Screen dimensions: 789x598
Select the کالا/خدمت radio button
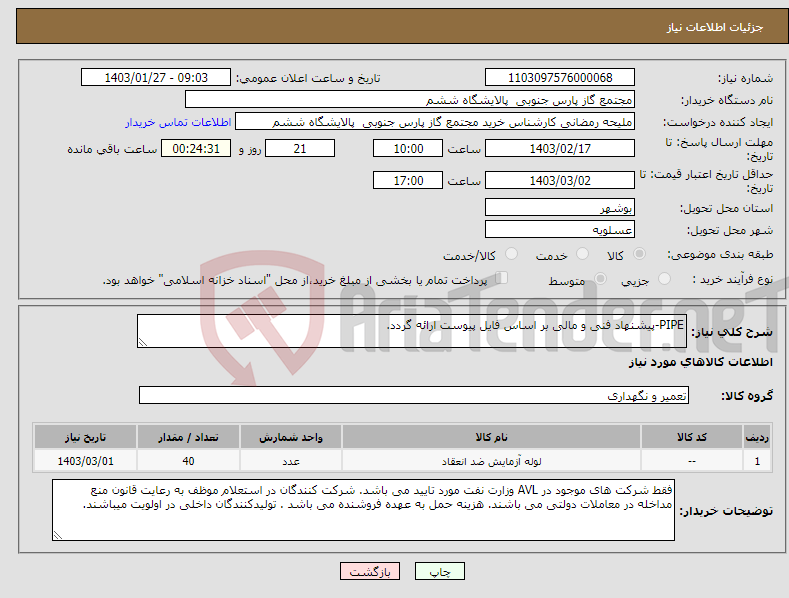tap(511, 254)
